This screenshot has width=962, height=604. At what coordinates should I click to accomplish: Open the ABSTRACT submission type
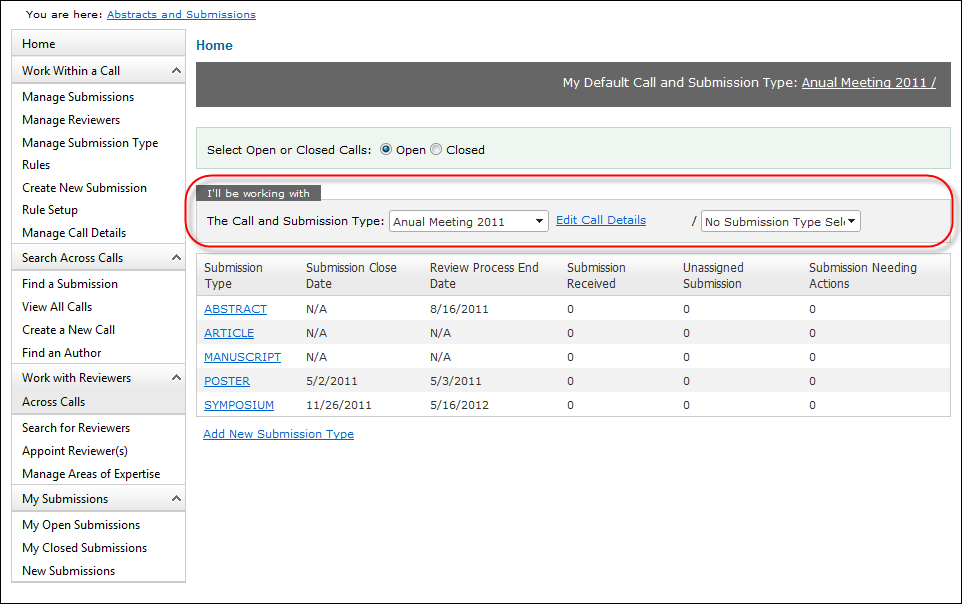tap(235, 309)
